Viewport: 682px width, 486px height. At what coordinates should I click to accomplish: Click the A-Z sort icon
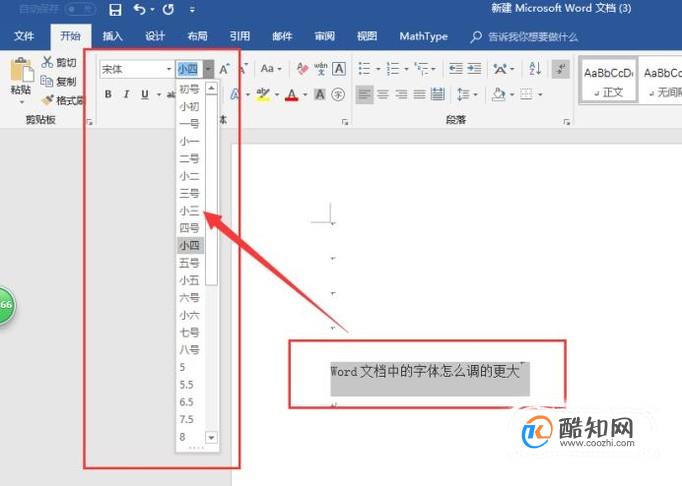[535, 68]
